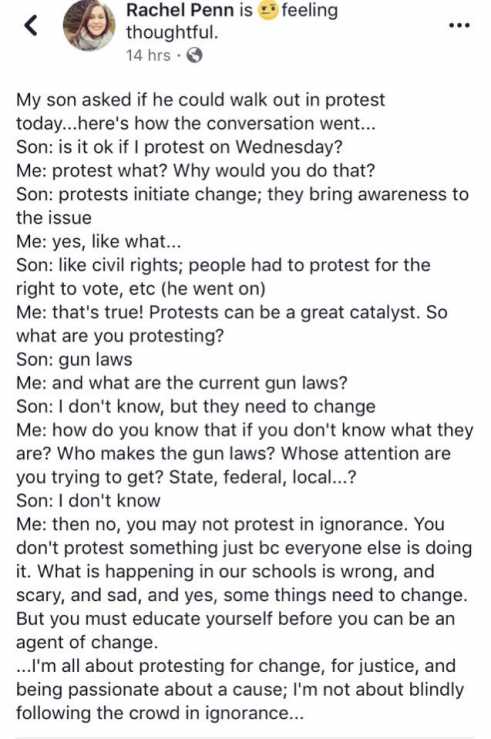
Task: Tap the line 'Me: yes, like what...'
Action: click(98, 242)
